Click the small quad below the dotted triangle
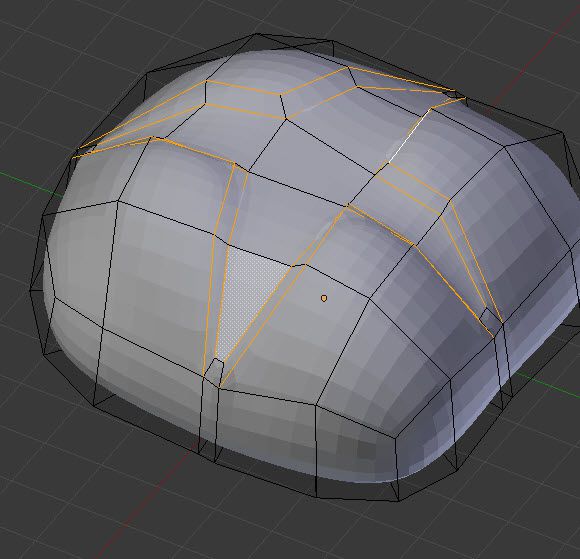580x559 pixels. [214, 372]
